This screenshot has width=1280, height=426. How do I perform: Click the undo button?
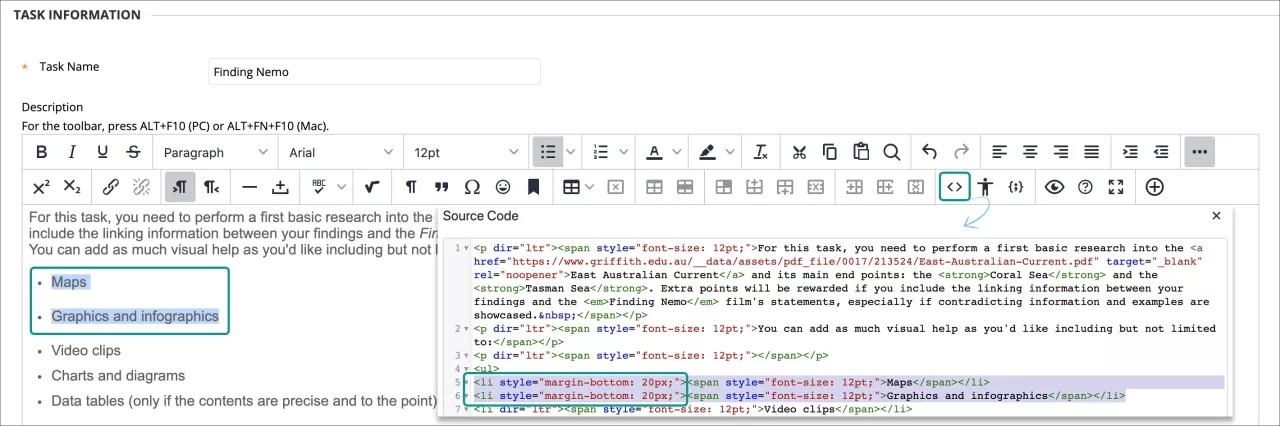(x=929, y=152)
